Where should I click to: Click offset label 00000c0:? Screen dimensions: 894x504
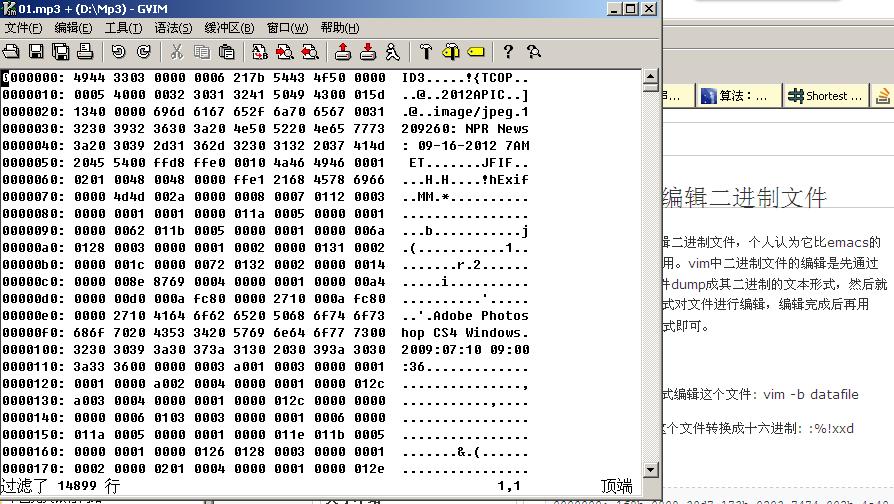[x=33, y=282]
